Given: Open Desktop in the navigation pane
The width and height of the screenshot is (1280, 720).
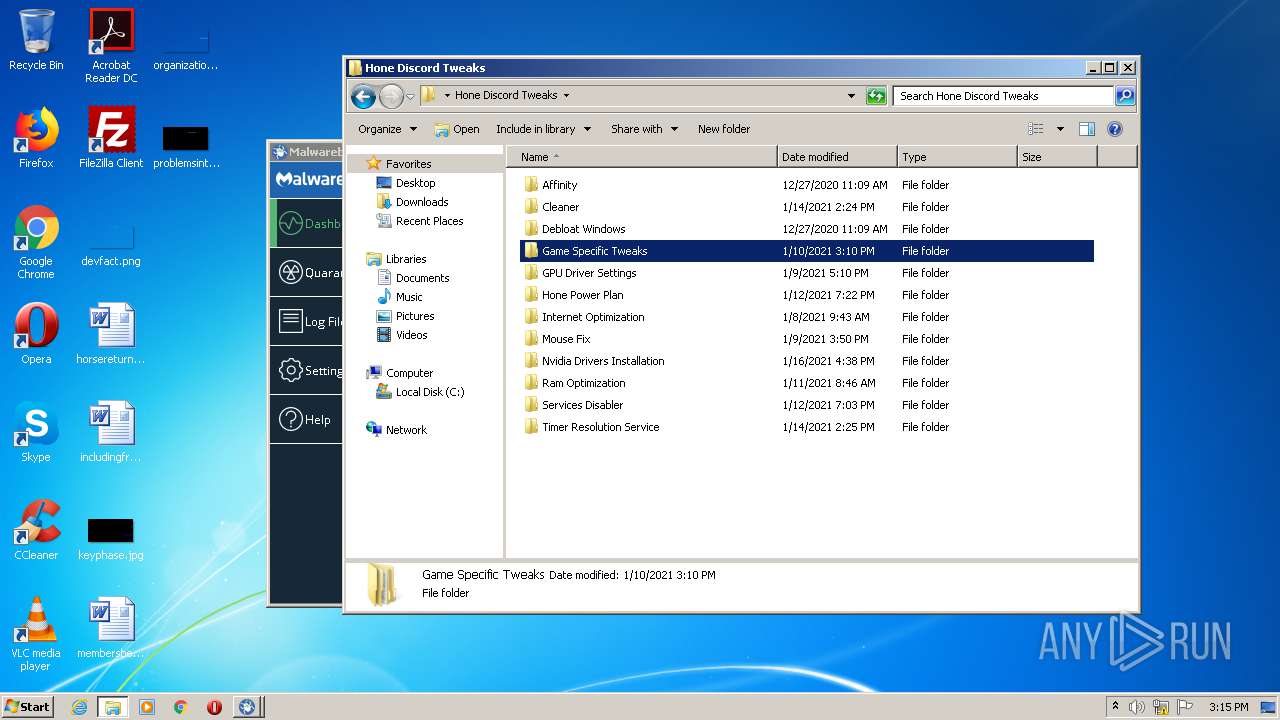Looking at the screenshot, I should coord(415,183).
